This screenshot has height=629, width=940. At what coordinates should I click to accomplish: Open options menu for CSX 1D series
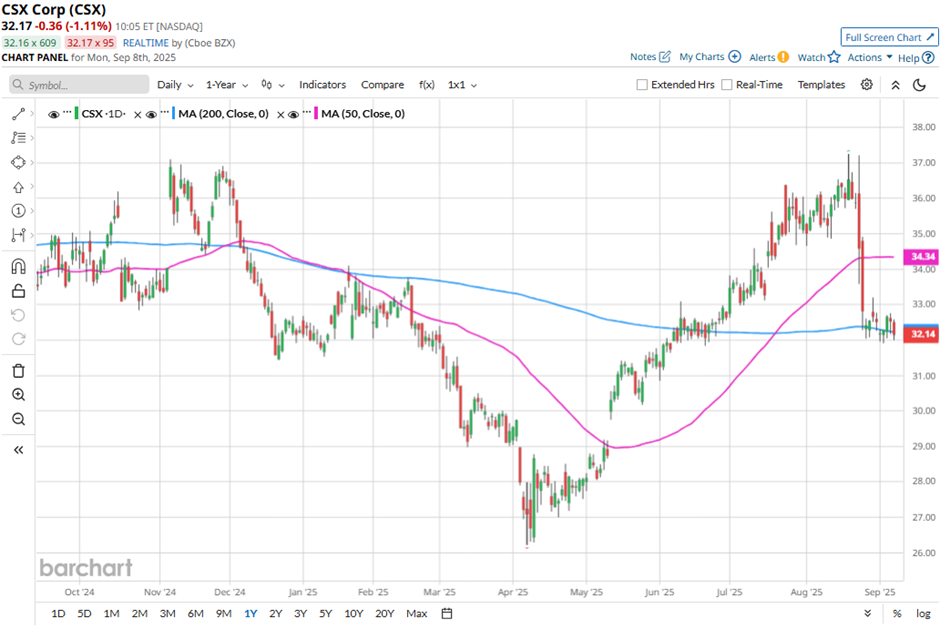click(67, 112)
